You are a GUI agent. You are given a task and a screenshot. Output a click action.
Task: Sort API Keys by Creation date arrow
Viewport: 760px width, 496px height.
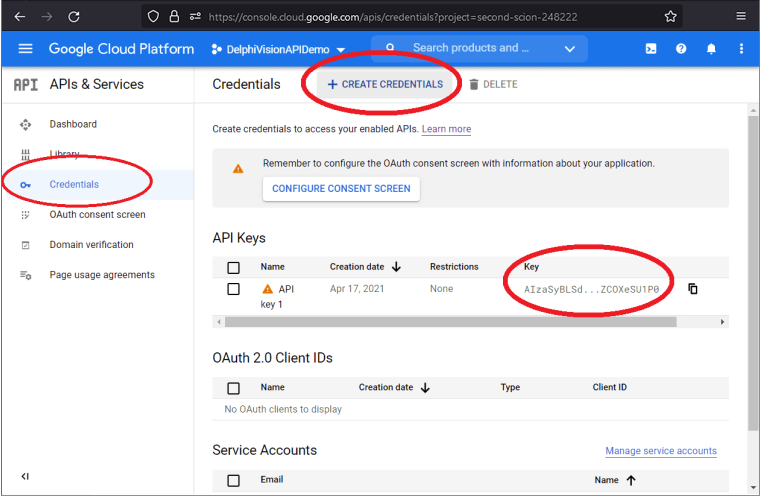(x=396, y=267)
